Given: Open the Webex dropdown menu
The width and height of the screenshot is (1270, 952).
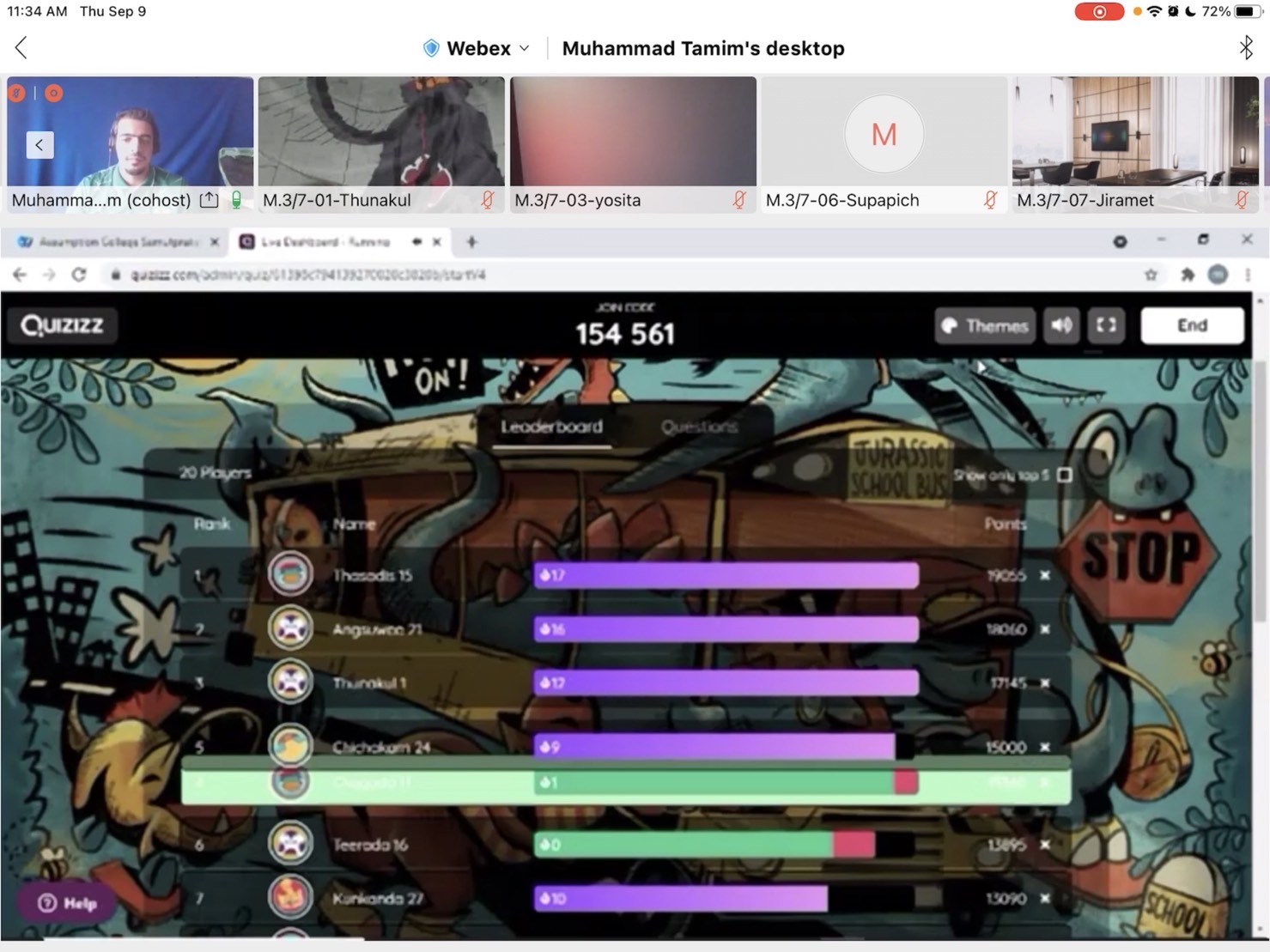Looking at the screenshot, I should 477,48.
